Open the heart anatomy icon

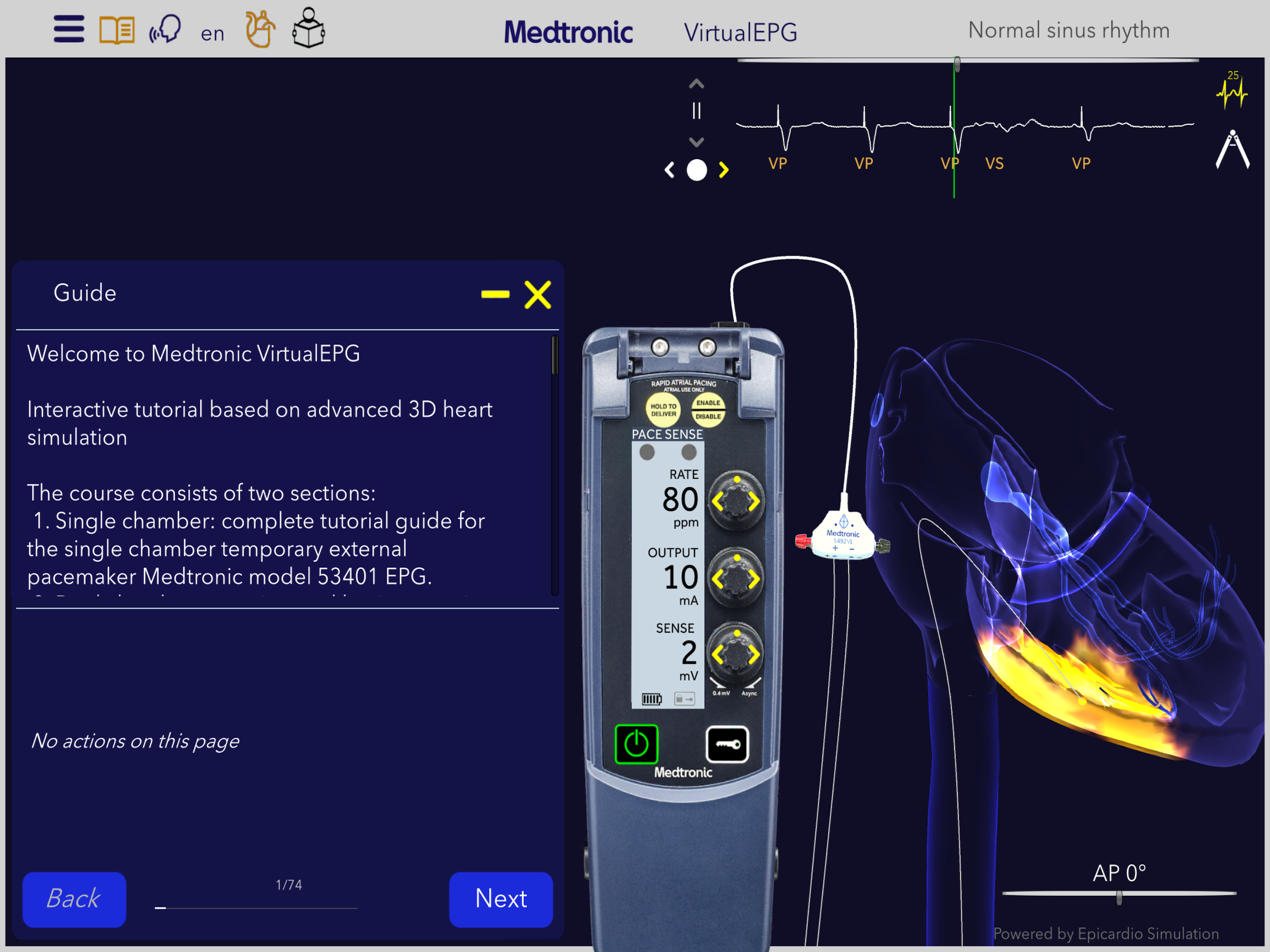260,29
